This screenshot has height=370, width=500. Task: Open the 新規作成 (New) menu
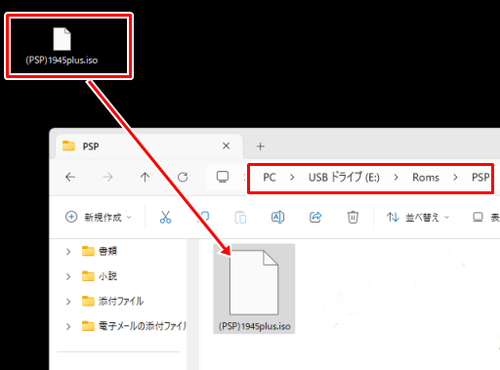(98, 217)
